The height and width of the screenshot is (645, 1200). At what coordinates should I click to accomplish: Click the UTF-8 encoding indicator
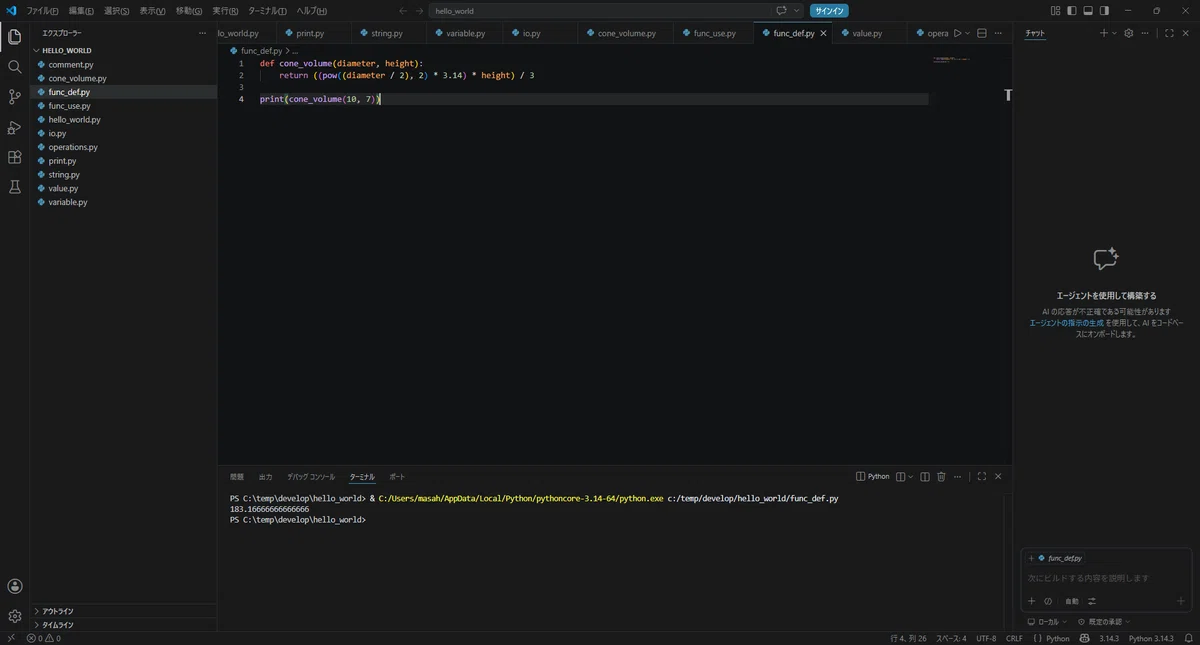(x=986, y=638)
